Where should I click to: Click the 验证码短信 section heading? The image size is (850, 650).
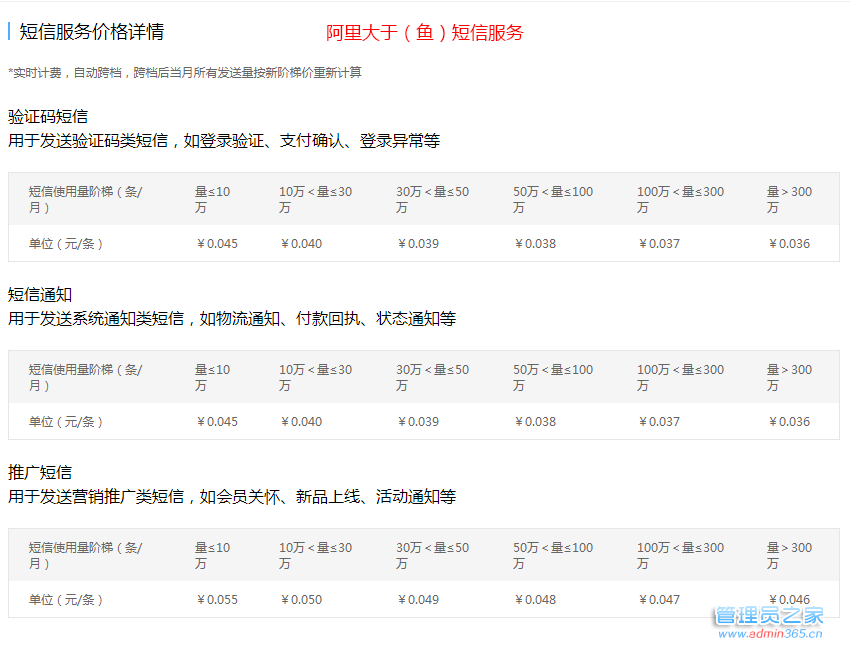pos(48,117)
